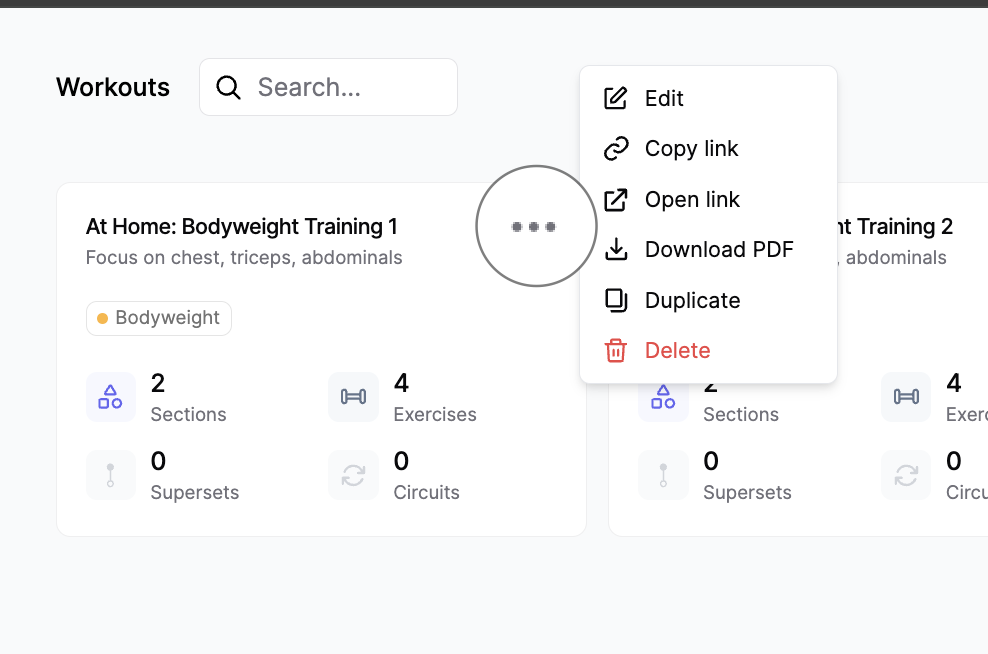Image resolution: width=988 pixels, height=654 pixels.
Task: Click the dumbbell icon on second card
Action: tap(906, 397)
